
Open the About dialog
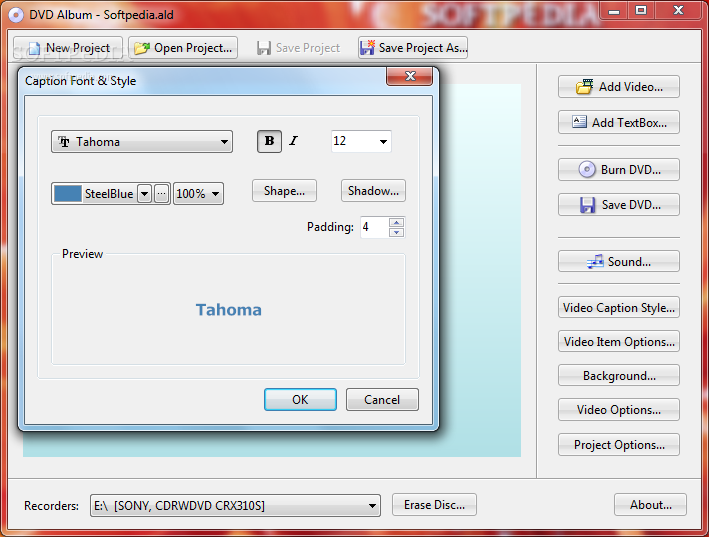(651, 504)
